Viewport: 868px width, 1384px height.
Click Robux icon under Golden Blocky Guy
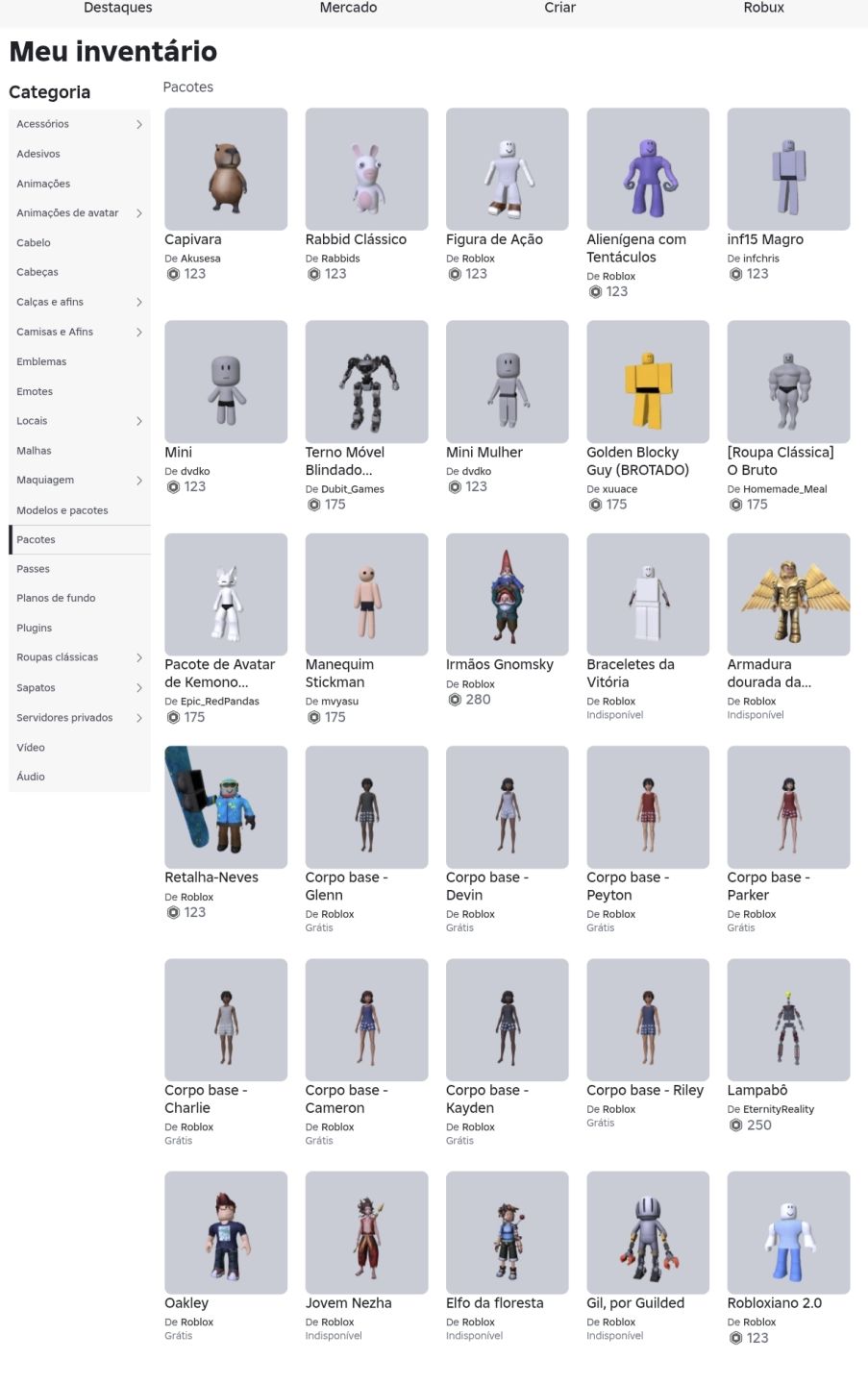(595, 505)
